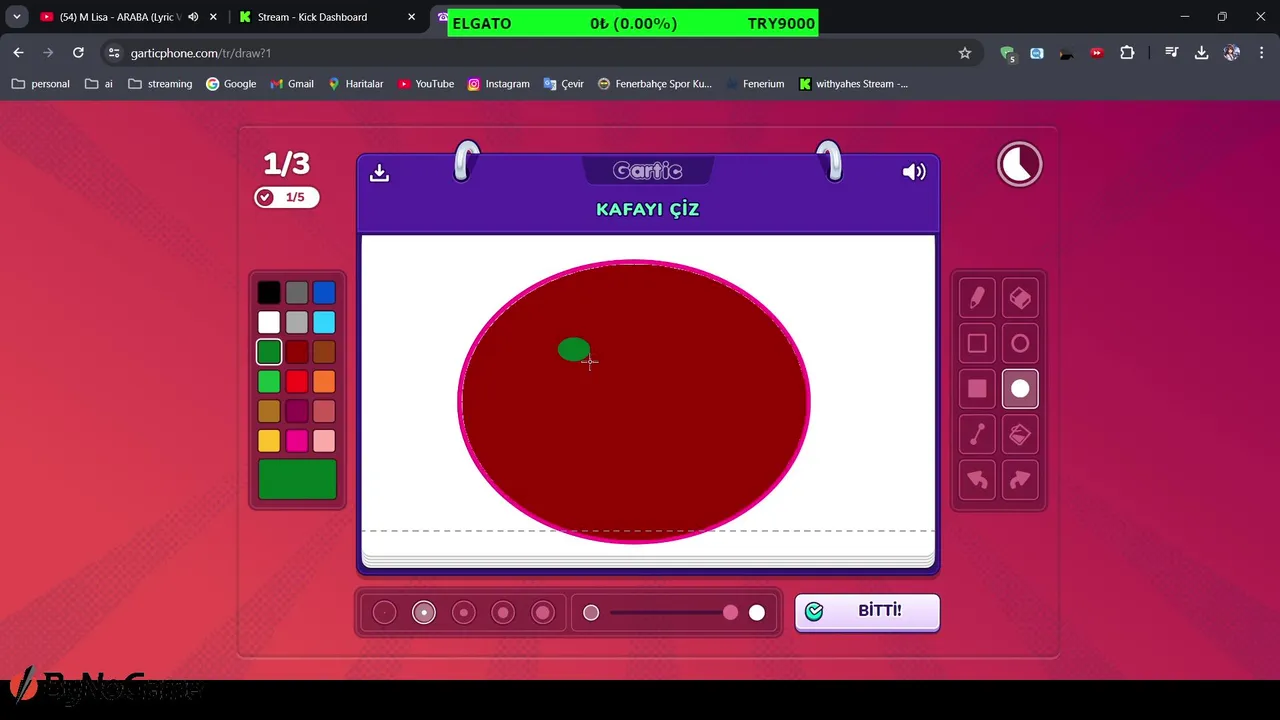Pick the cyan color swatch
Image resolution: width=1280 pixels, height=720 pixels.
[324, 322]
